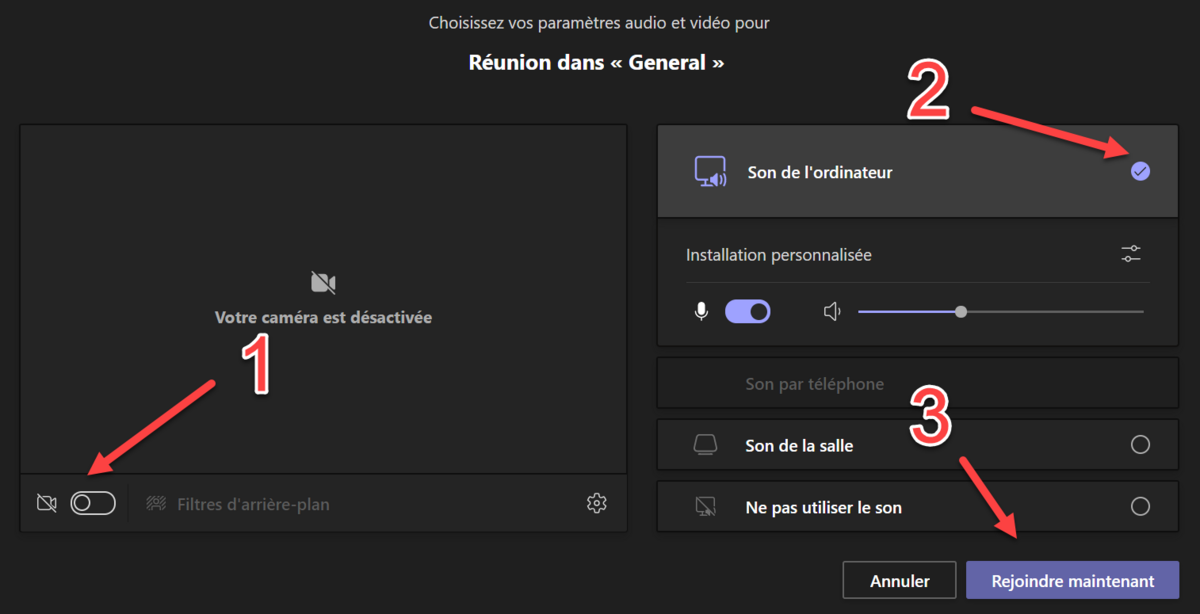Click the disabled camera icon in the preview
The image size is (1200, 614).
click(323, 282)
